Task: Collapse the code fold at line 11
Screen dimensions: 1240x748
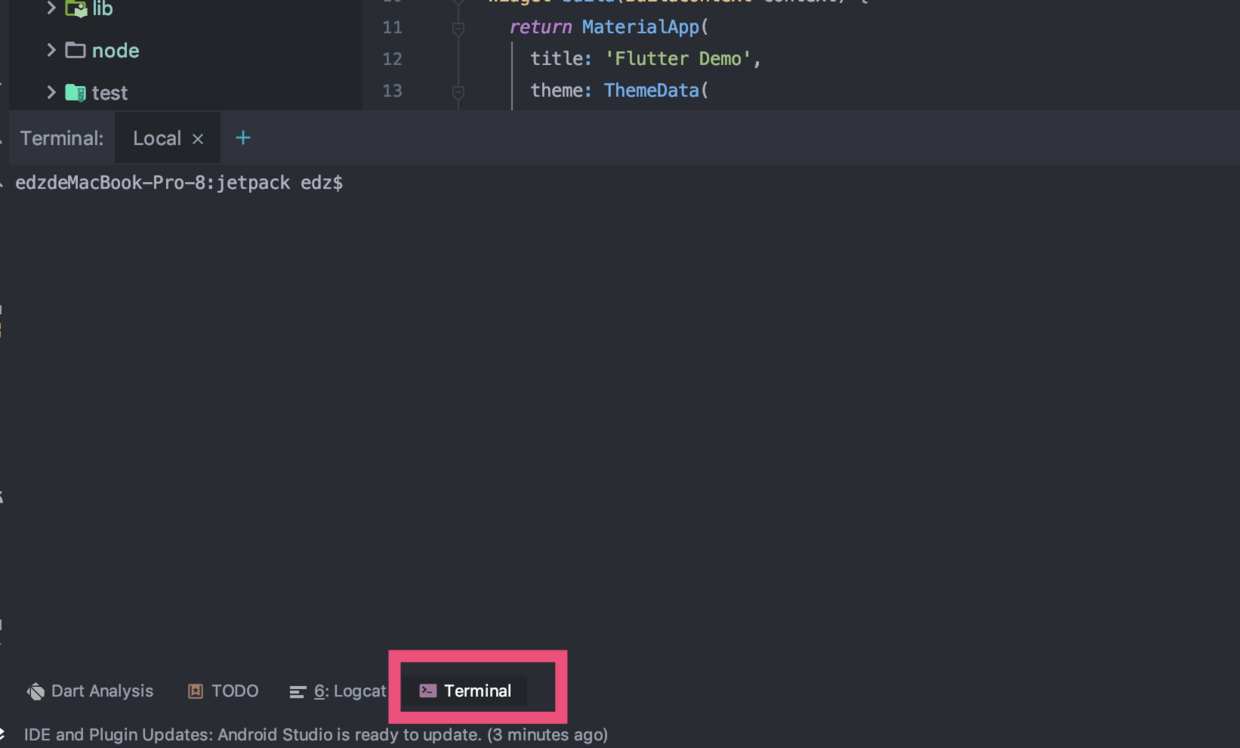Action: point(458,28)
